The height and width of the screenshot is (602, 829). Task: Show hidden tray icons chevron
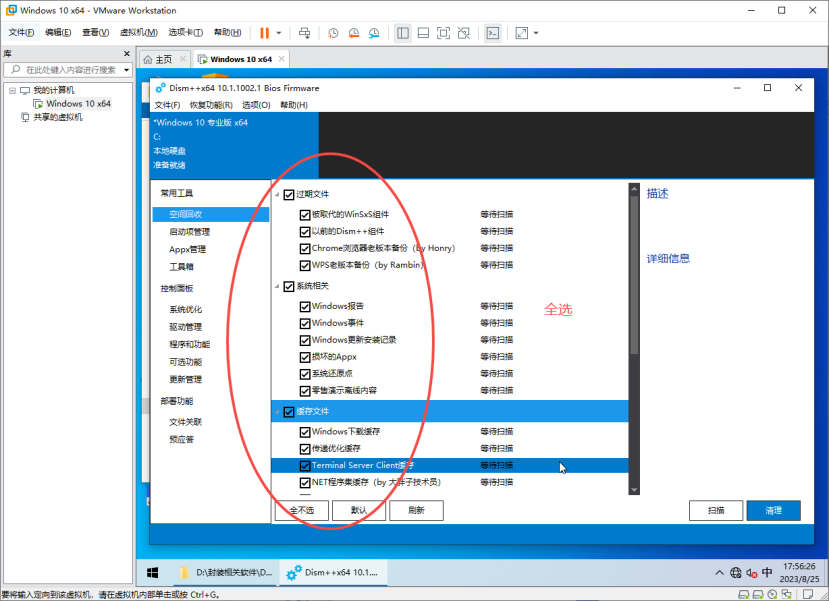pyautogui.click(x=719, y=572)
